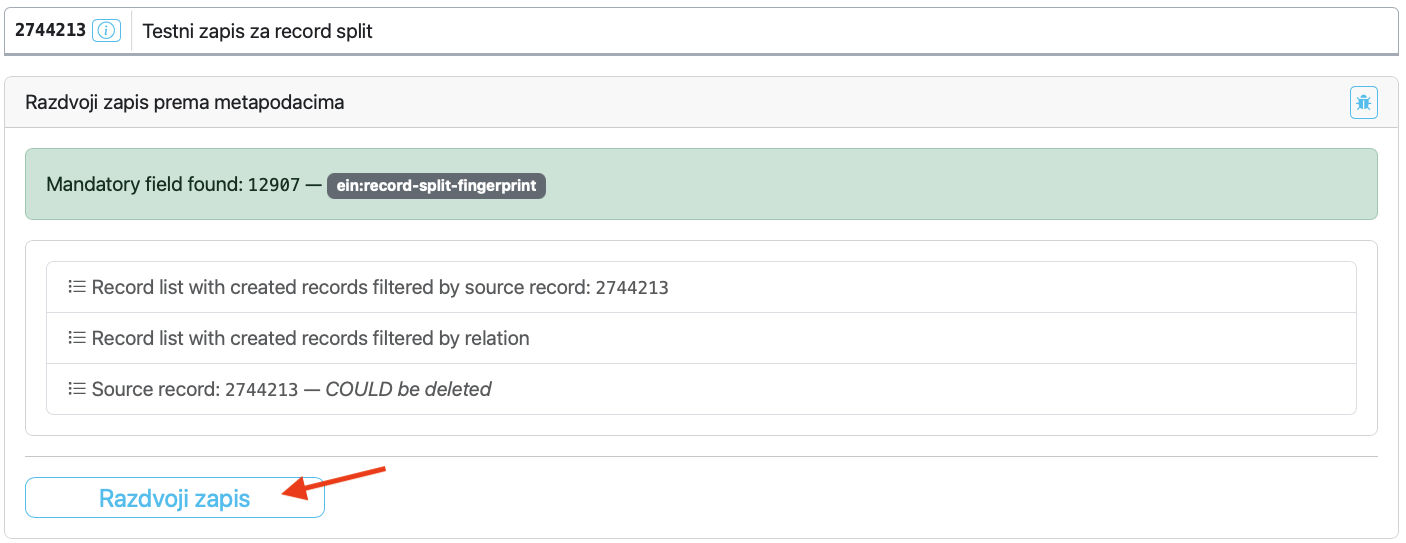
Task: Click 2744213 in the 'filtered by source record' row
Action: pos(632,288)
